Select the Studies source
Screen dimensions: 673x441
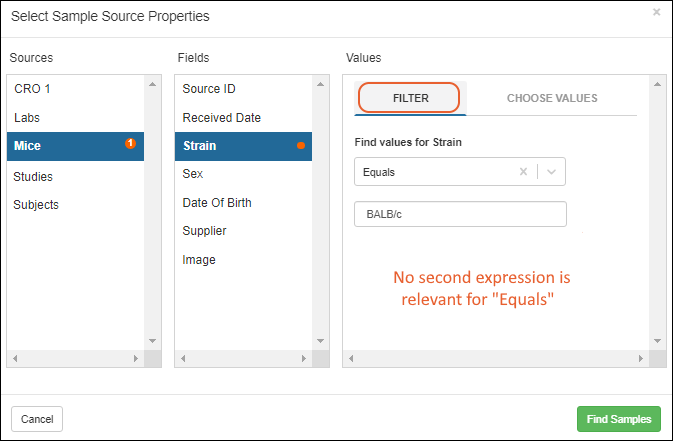34,177
